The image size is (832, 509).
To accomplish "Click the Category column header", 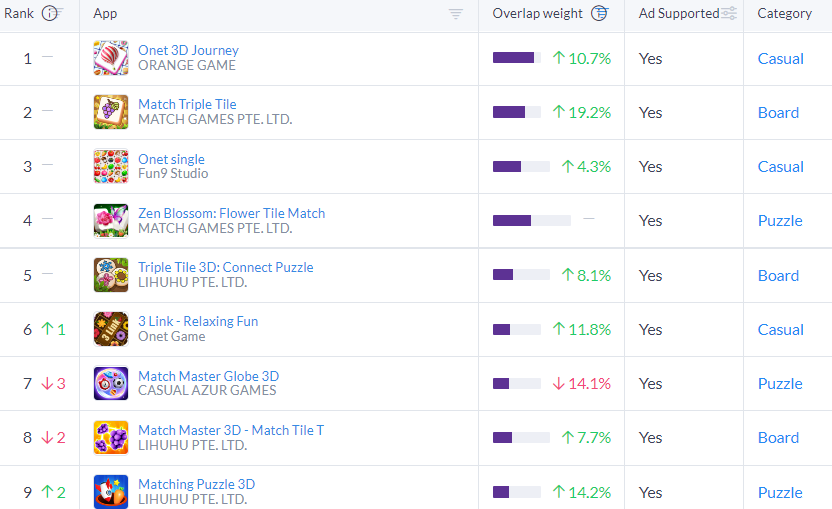I will coord(784,13).
